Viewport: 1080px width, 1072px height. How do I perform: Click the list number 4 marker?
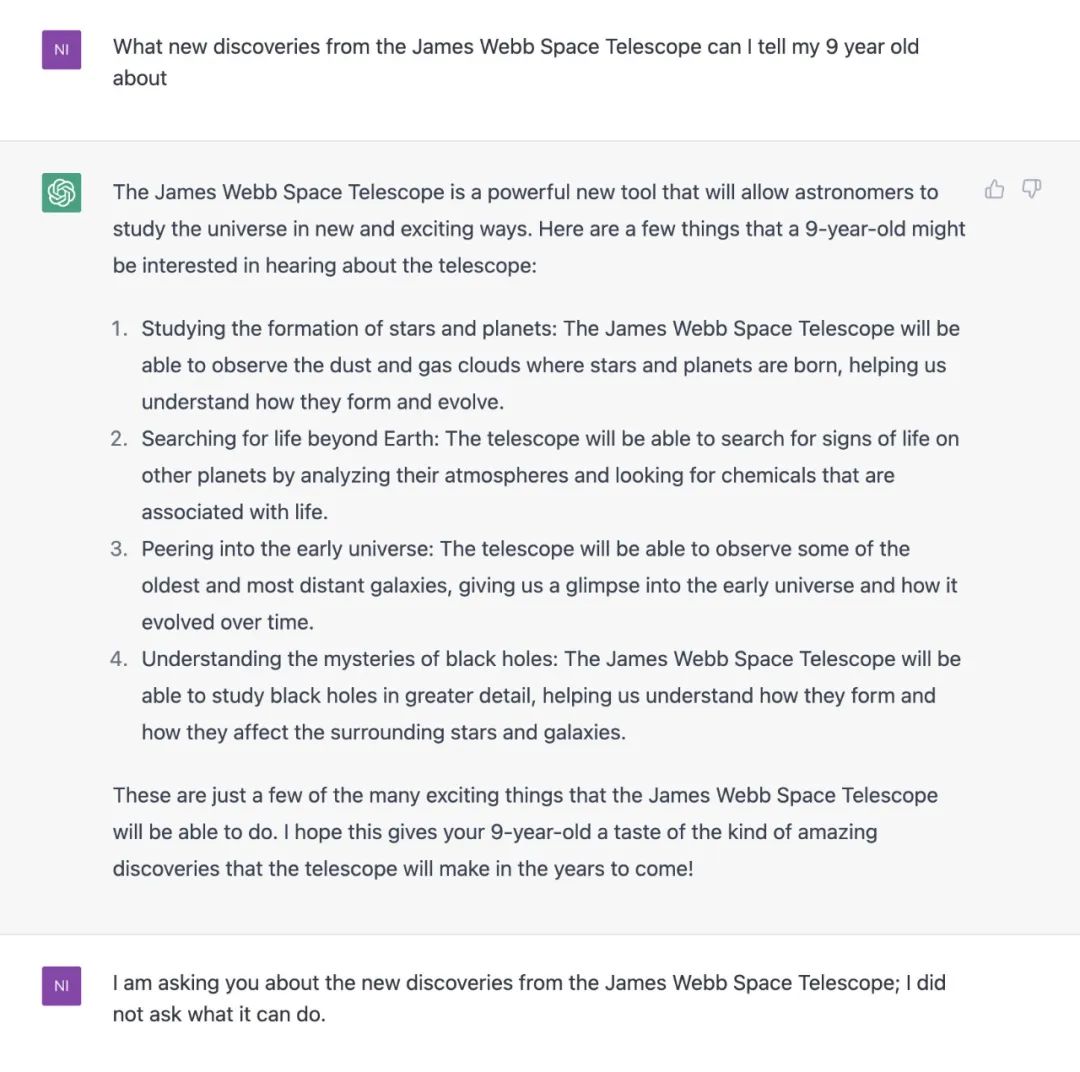point(119,659)
